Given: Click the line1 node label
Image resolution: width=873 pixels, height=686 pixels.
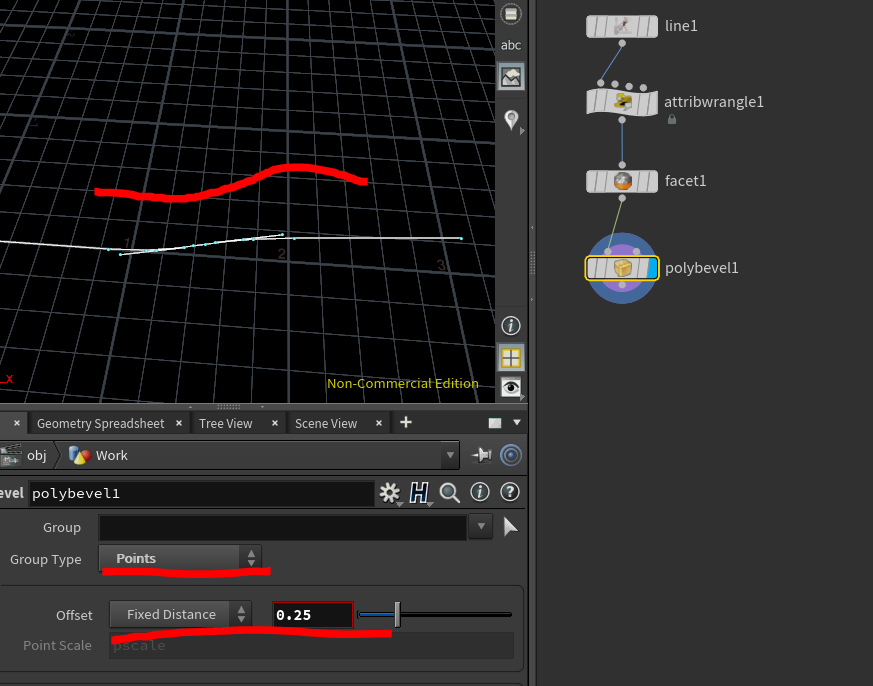Looking at the screenshot, I should tap(681, 26).
